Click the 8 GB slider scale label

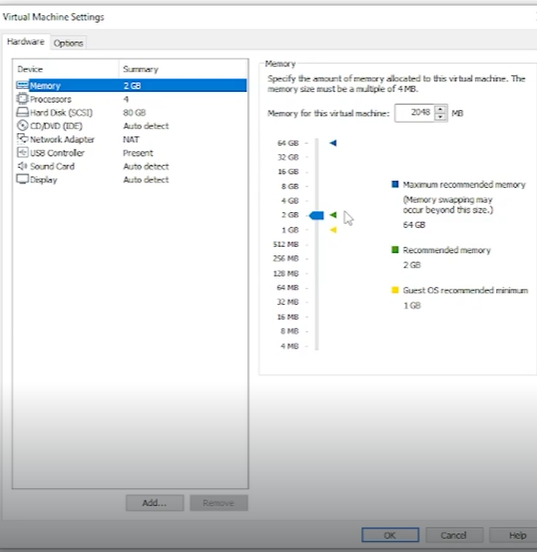click(290, 186)
